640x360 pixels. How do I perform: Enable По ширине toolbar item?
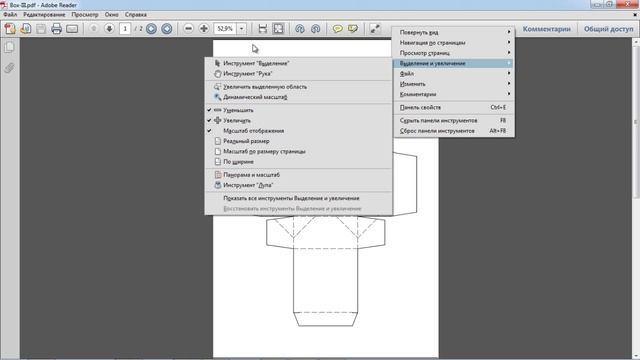pyautogui.click(x=298, y=162)
